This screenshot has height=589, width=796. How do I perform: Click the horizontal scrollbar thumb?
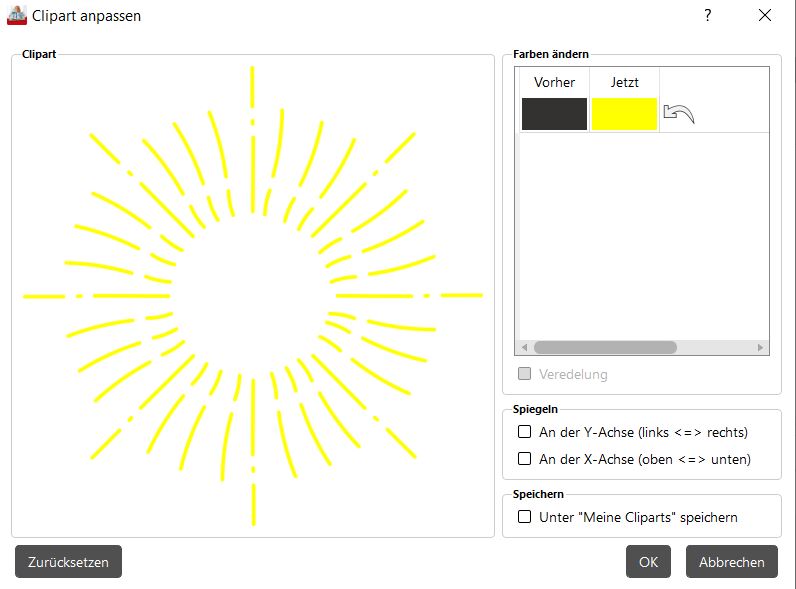tap(605, 348)
